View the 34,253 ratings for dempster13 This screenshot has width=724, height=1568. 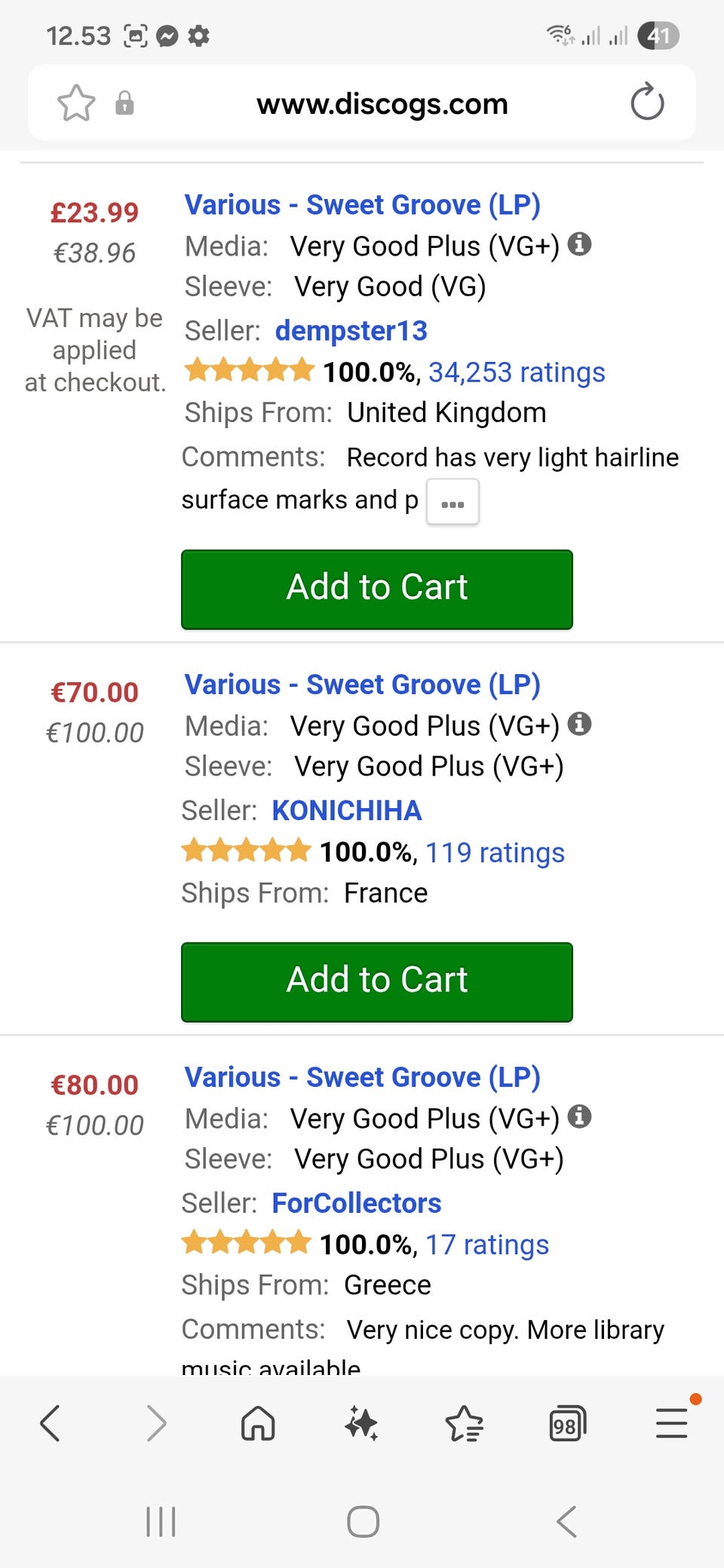[x=517, y=372]
